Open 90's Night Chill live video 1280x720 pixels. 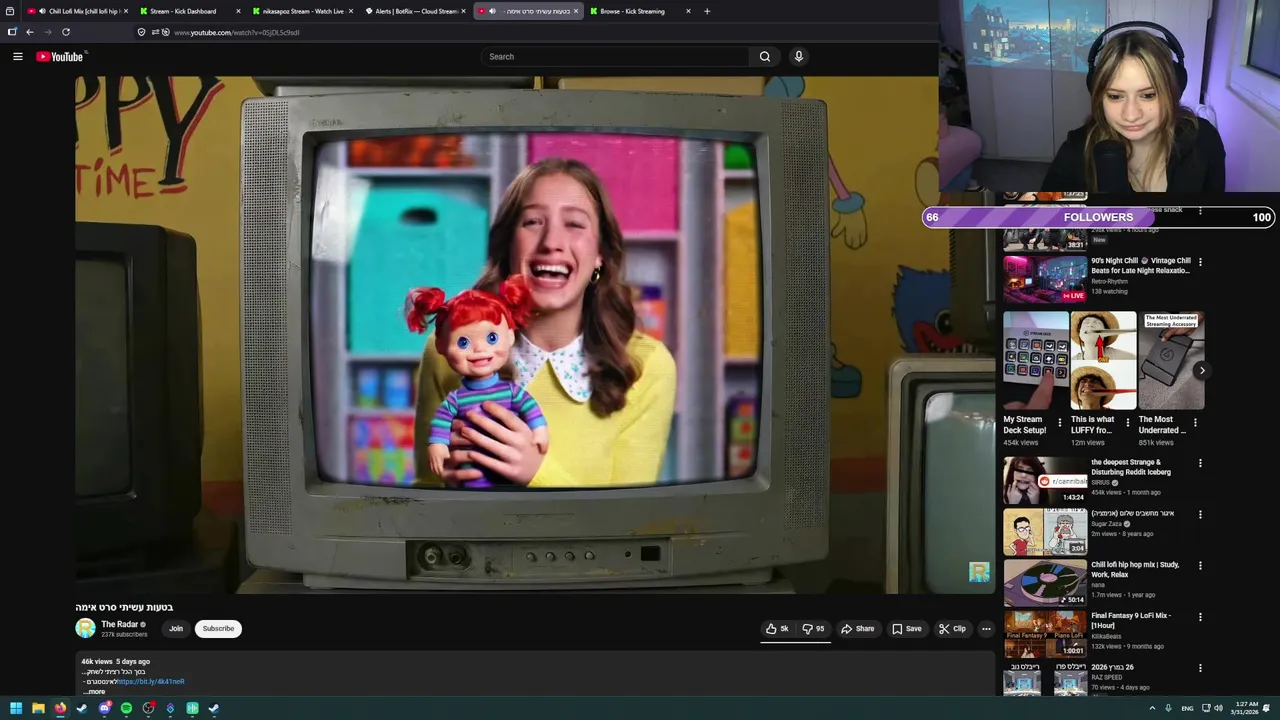pyautogui.click(x=1045, y=278)
